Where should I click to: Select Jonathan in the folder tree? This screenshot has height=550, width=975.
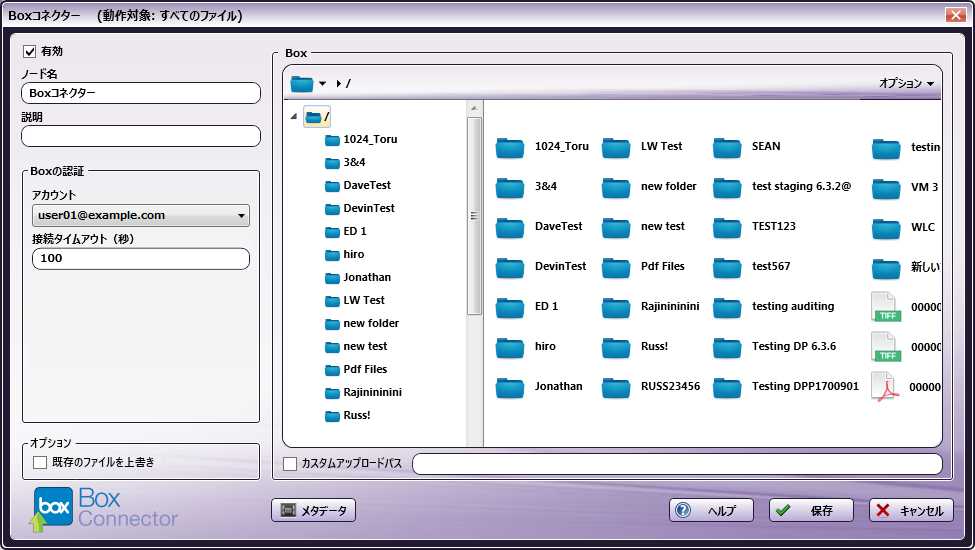[x=366, y=277]
